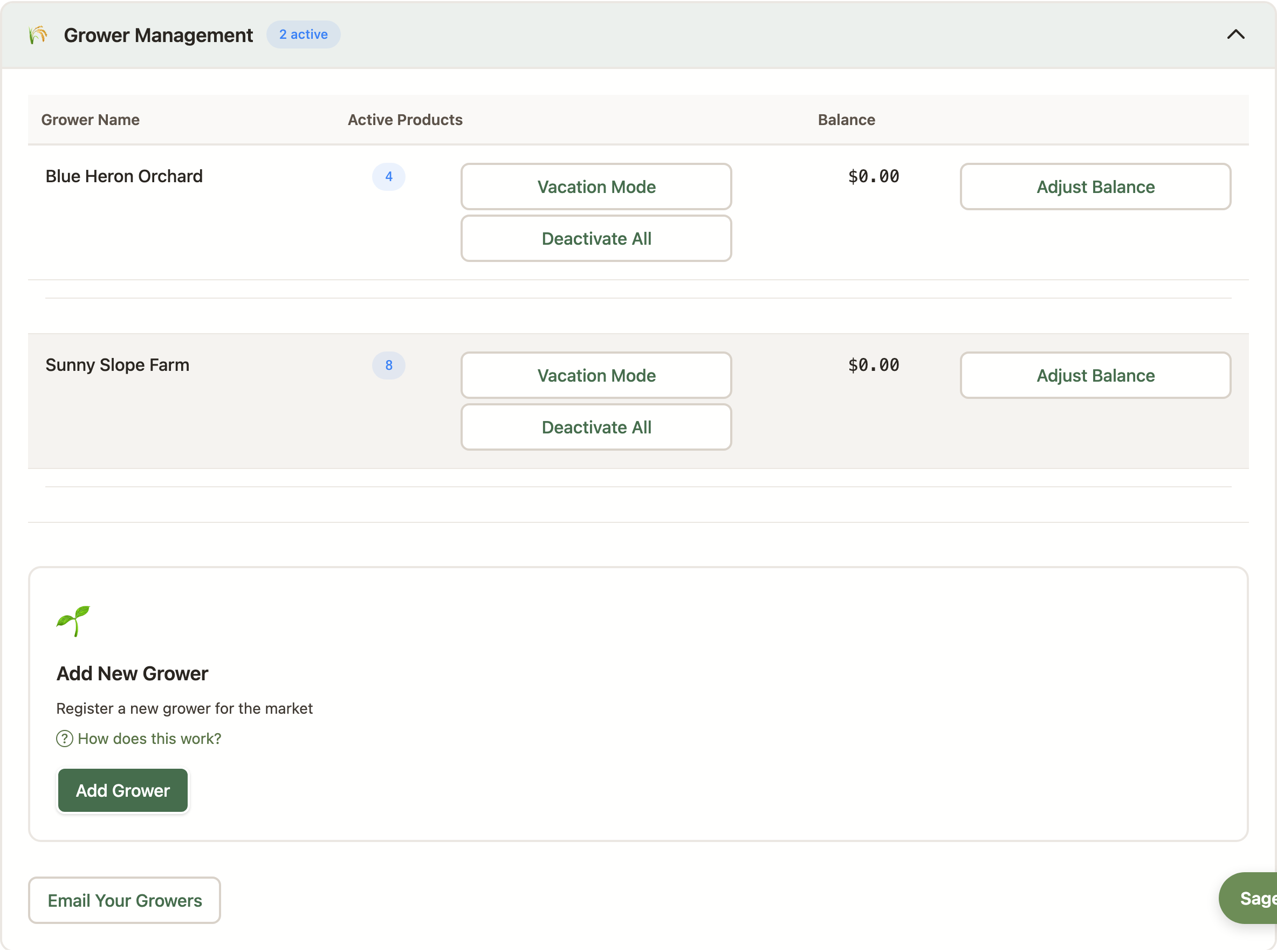The width and height of the screenshot is (1277, 952).
Task: Click the seedling icon above Add New Grower
Action: [73, 620]
